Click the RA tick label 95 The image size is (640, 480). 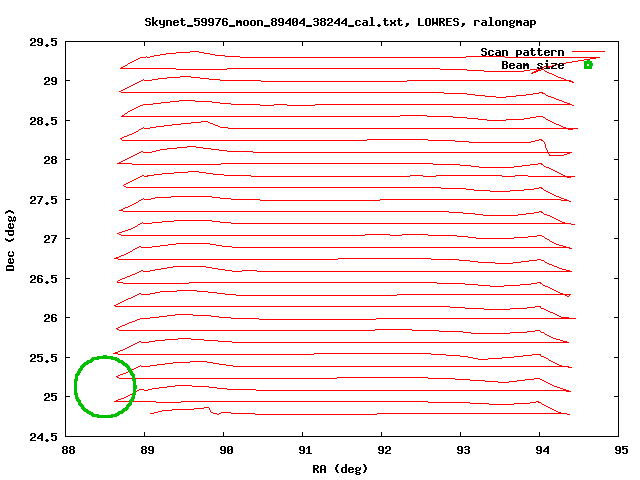pyautogui.click(x=621, y=450)
